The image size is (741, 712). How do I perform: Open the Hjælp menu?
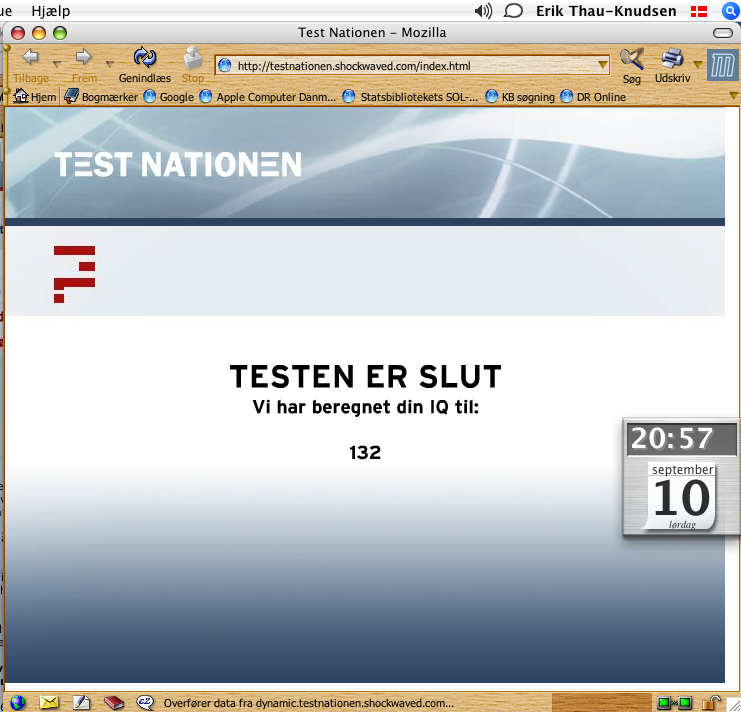coord(51,10)
